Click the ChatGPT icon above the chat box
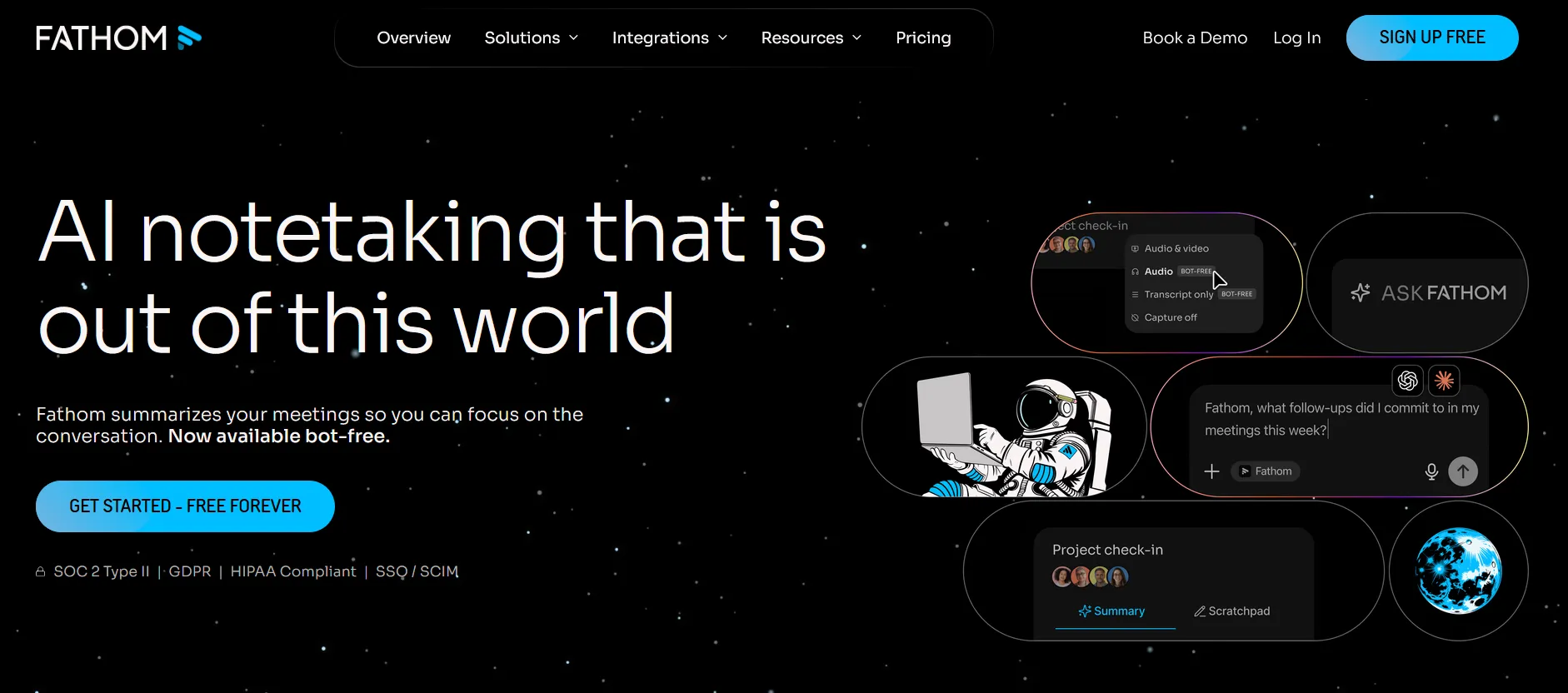The width and height of the screenshot is (1568, 693). (x=1408, y=381)
